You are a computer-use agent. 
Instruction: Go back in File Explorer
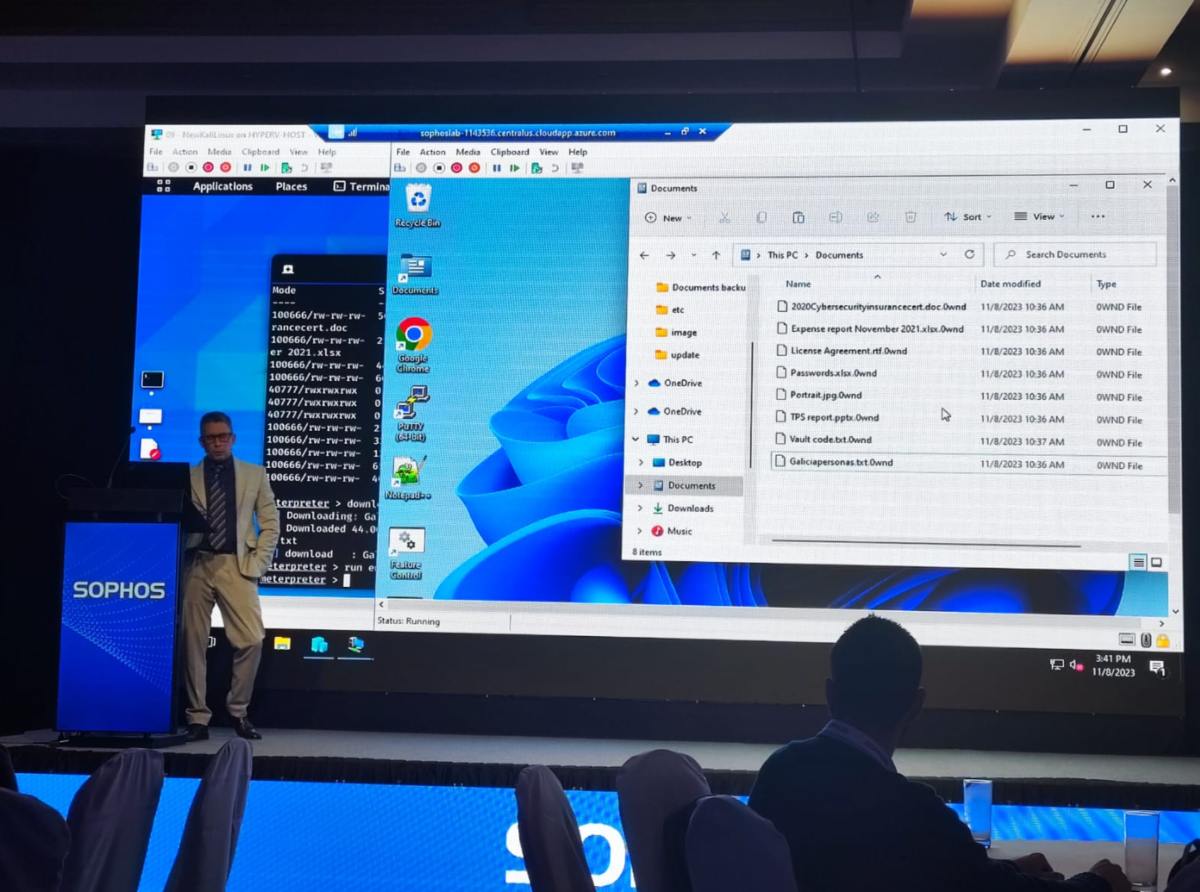(644, 255)
